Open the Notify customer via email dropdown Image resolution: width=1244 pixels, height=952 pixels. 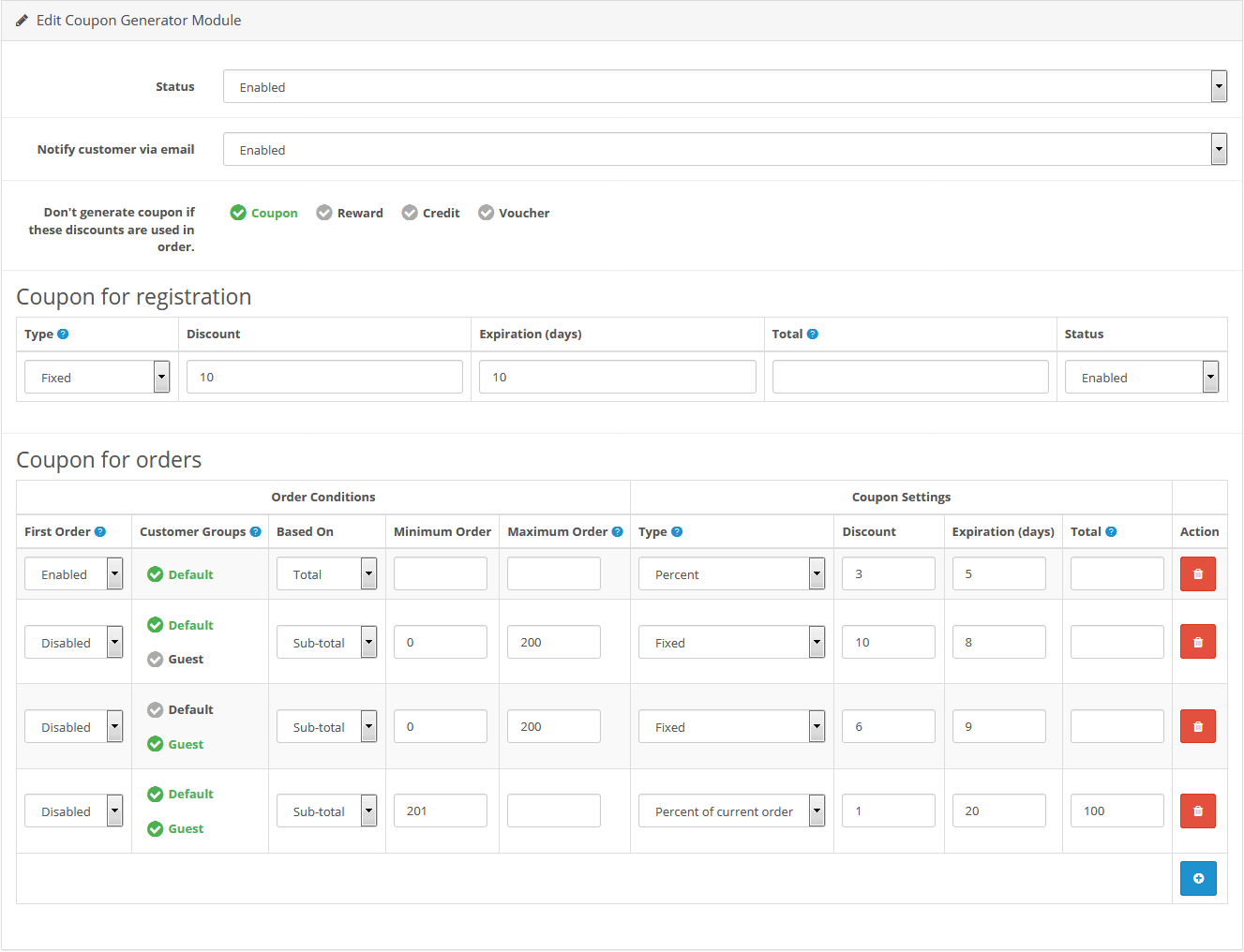725,149
